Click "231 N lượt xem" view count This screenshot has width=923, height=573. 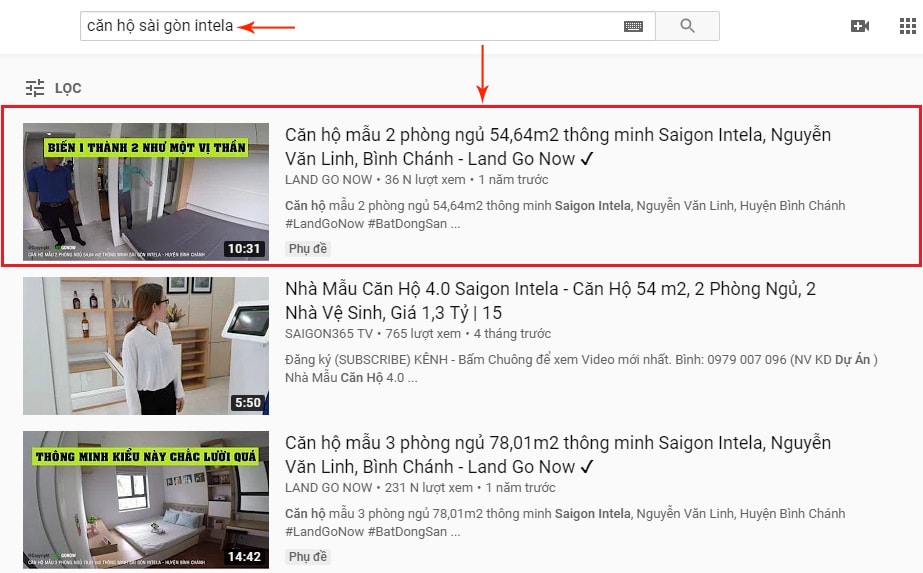click(429, 488)
